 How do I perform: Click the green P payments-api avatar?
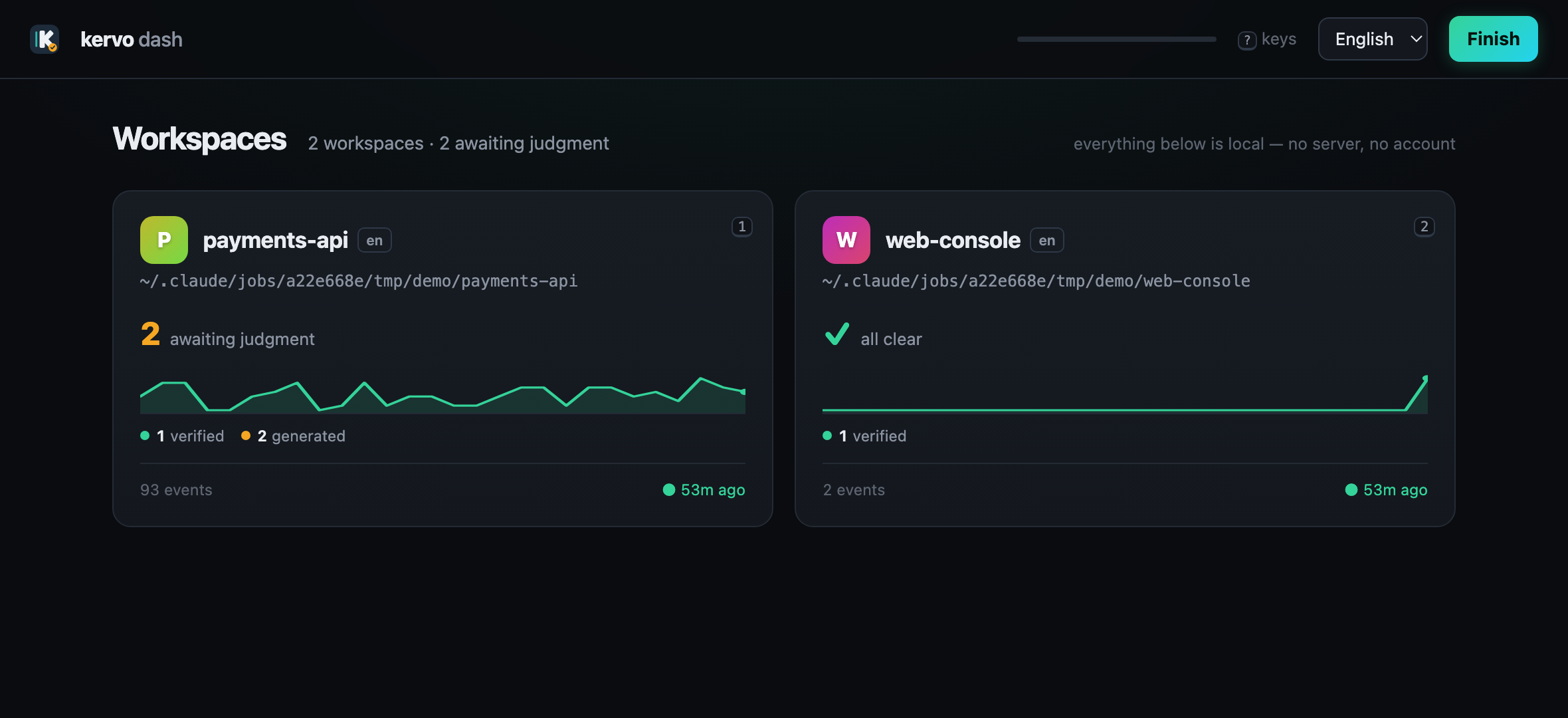click(x=164, y=240)
